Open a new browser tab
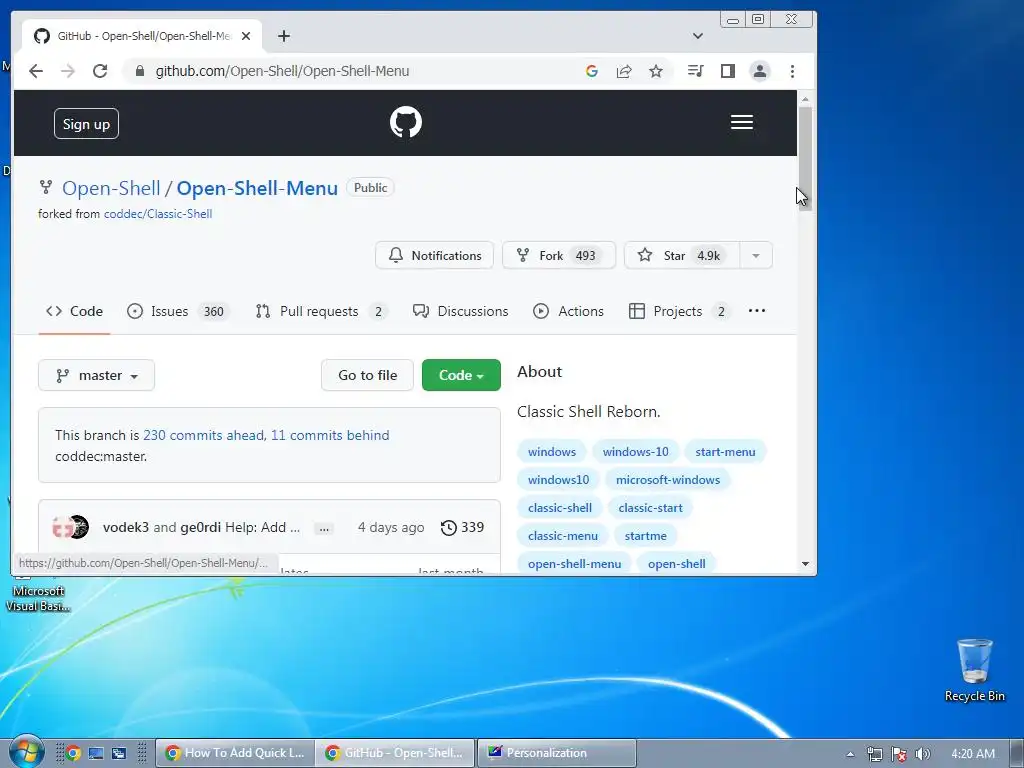Viewport: 1024px width, 768px height. coord(283,37)
